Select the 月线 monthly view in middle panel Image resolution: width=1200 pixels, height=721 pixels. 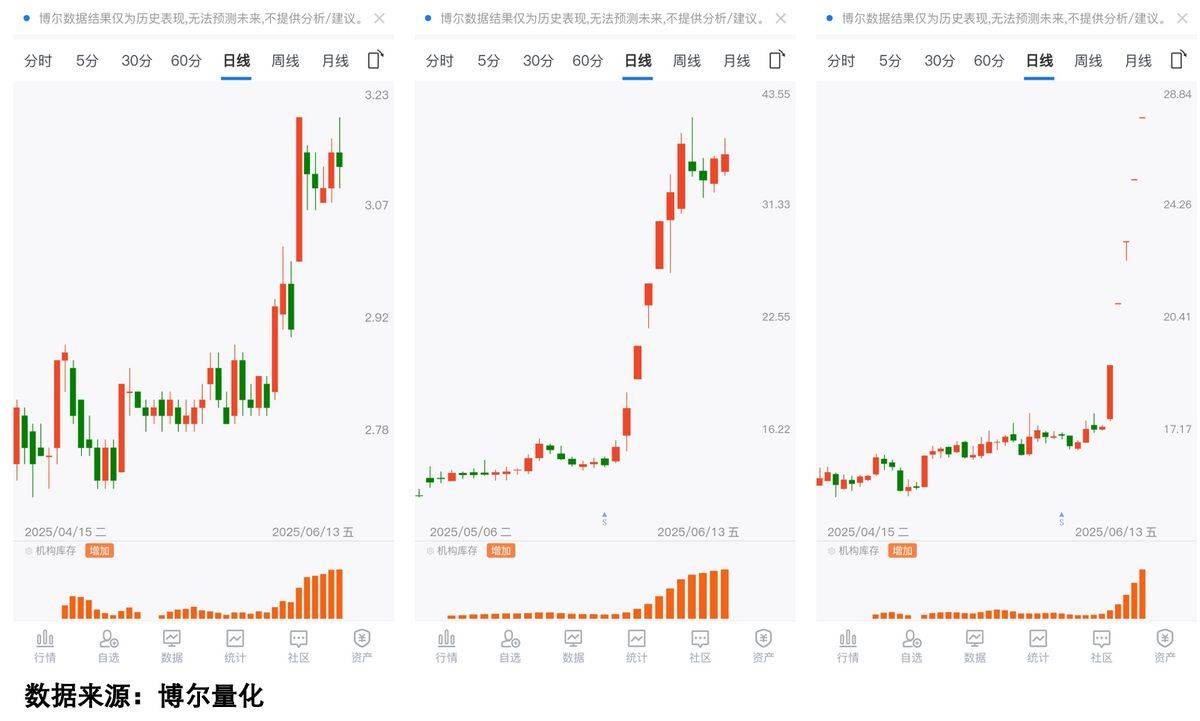point(736,60)
